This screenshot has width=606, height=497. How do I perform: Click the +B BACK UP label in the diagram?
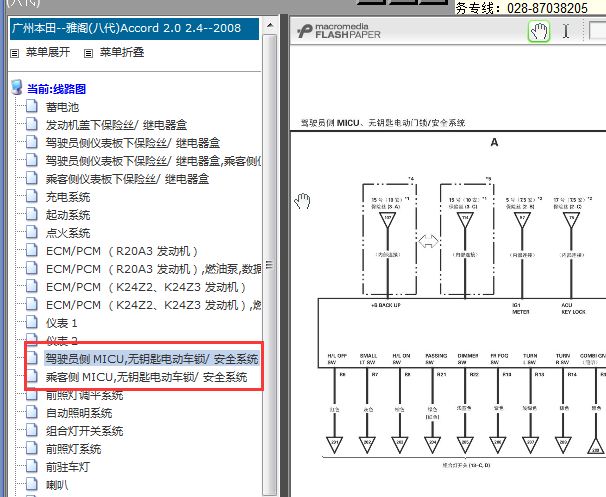tap(386, 305)
